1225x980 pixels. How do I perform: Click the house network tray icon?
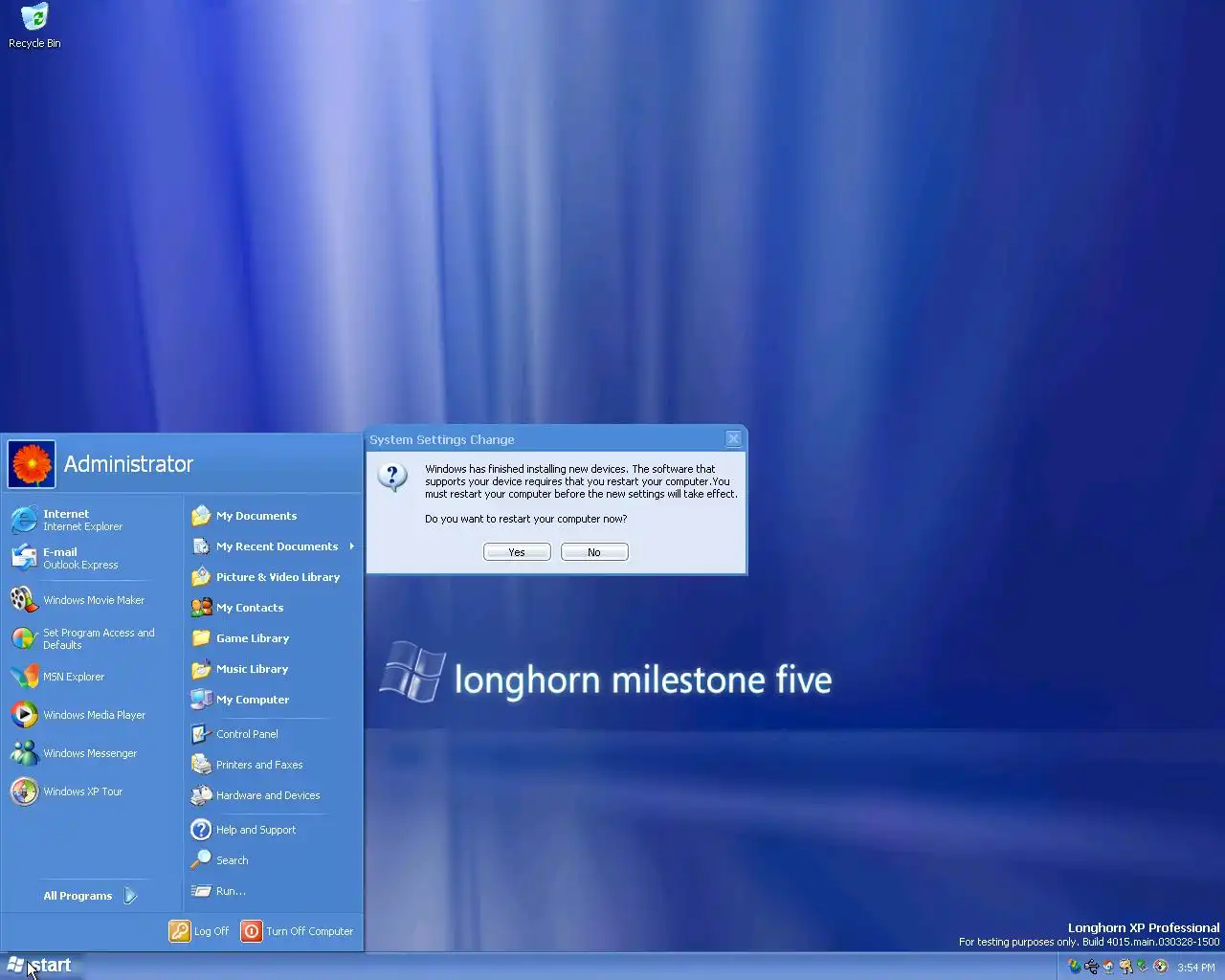[1108, 967]
